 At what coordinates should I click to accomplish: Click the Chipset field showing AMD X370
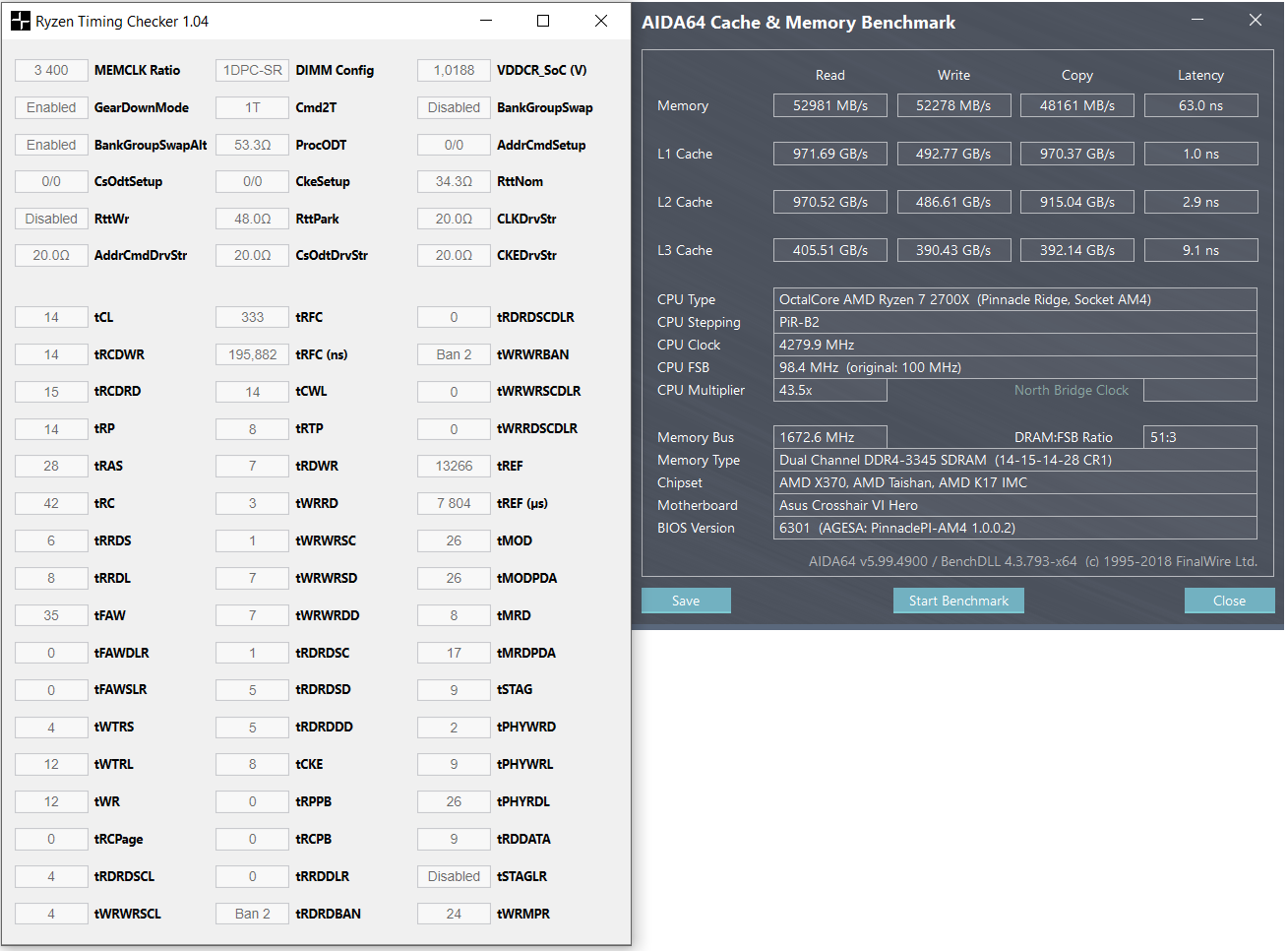1015,482
